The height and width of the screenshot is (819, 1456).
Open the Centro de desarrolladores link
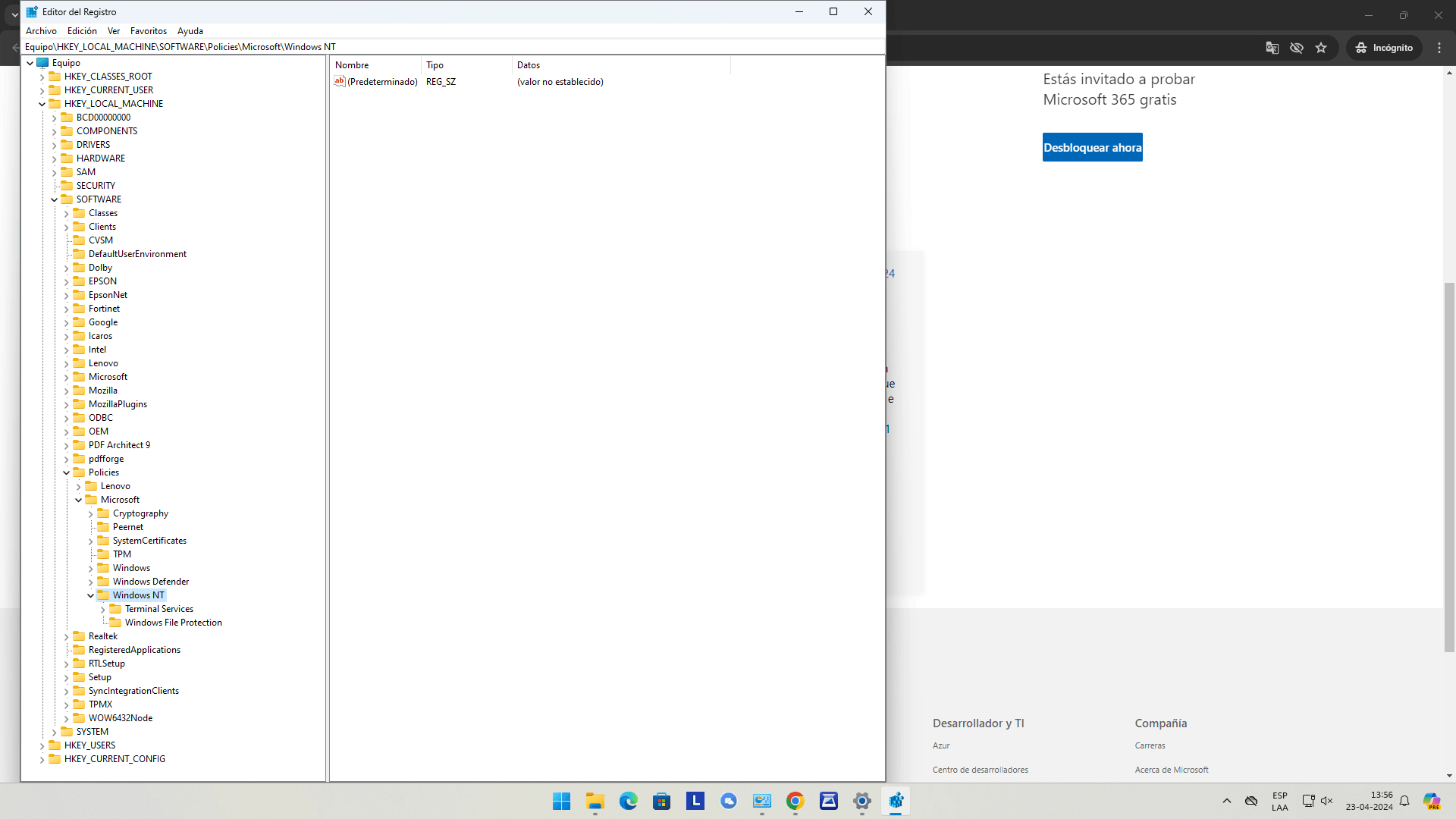(x=981, y=770)
